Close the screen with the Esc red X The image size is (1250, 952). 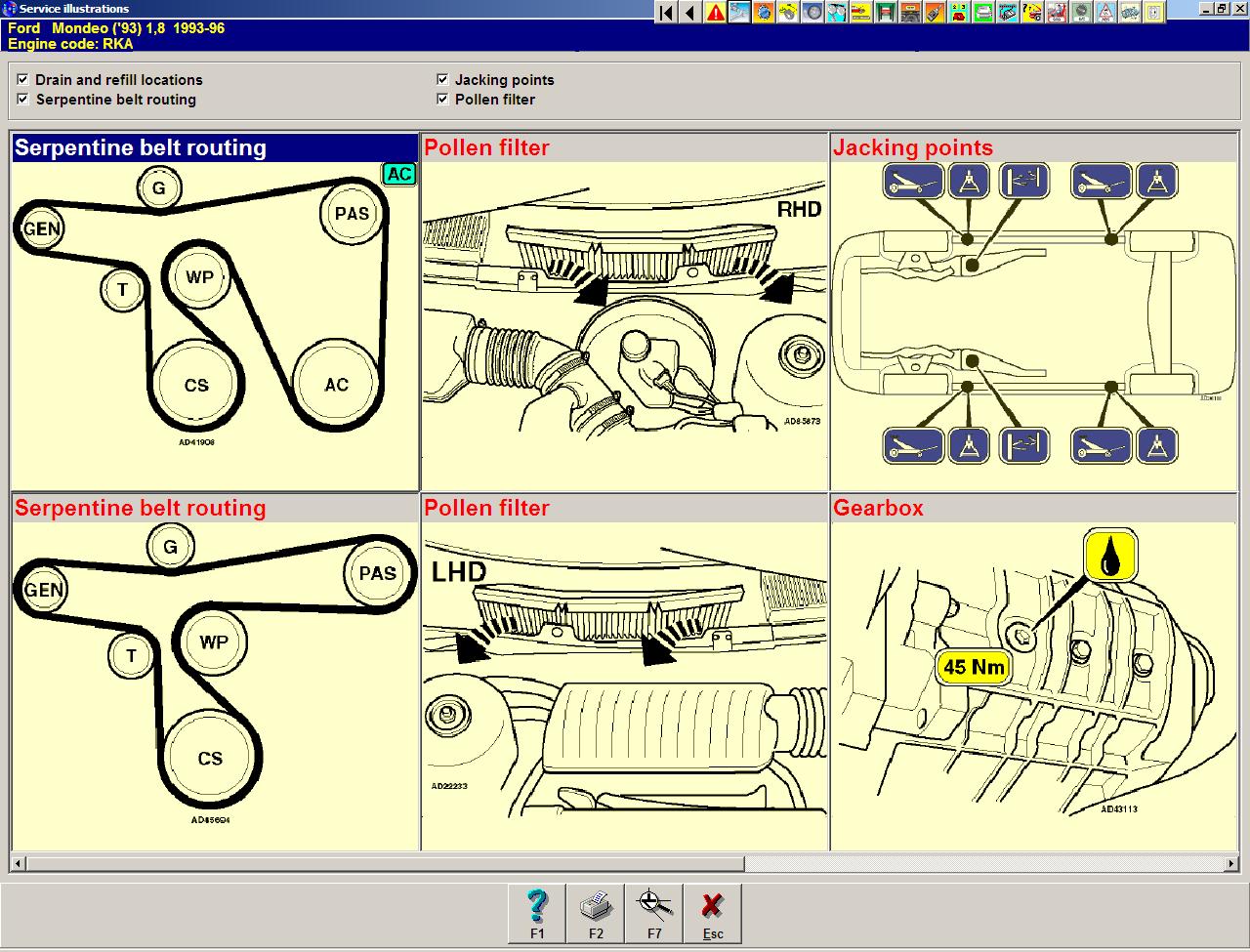(x=713, y=913)
